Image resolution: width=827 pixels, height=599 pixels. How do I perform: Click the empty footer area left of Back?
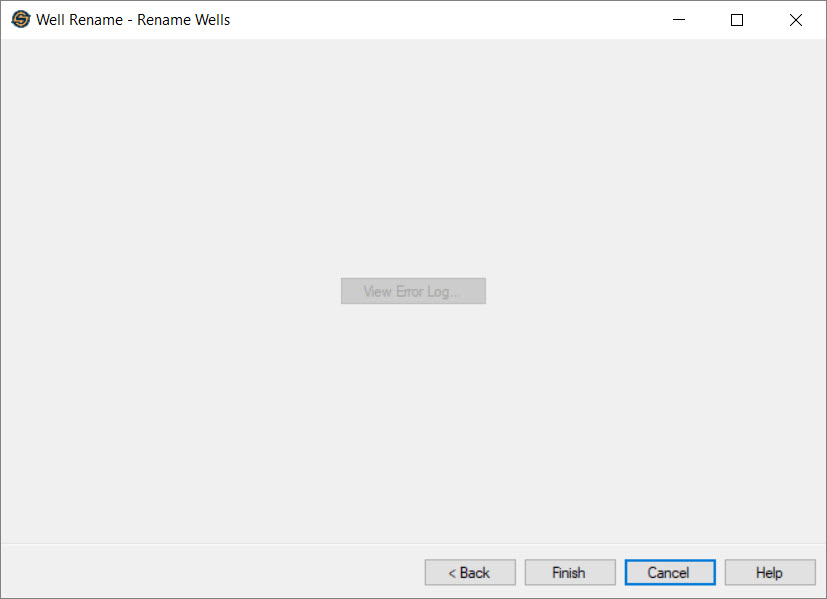pyautogui.click(x=200, y=573)
